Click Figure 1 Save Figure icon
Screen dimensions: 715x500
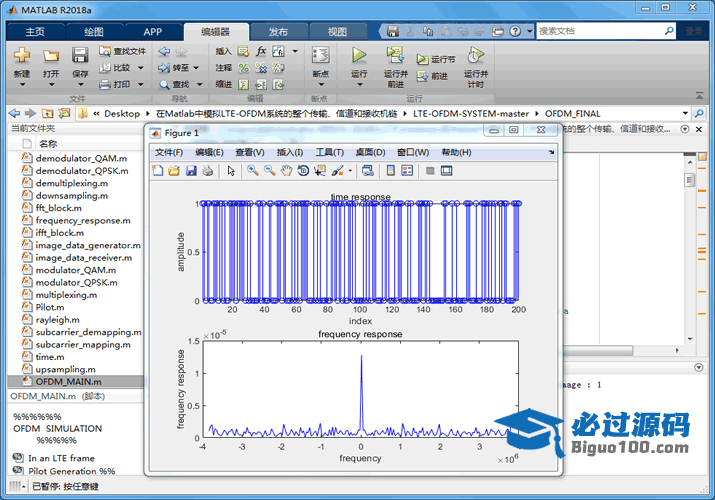[x=191, y=171]
